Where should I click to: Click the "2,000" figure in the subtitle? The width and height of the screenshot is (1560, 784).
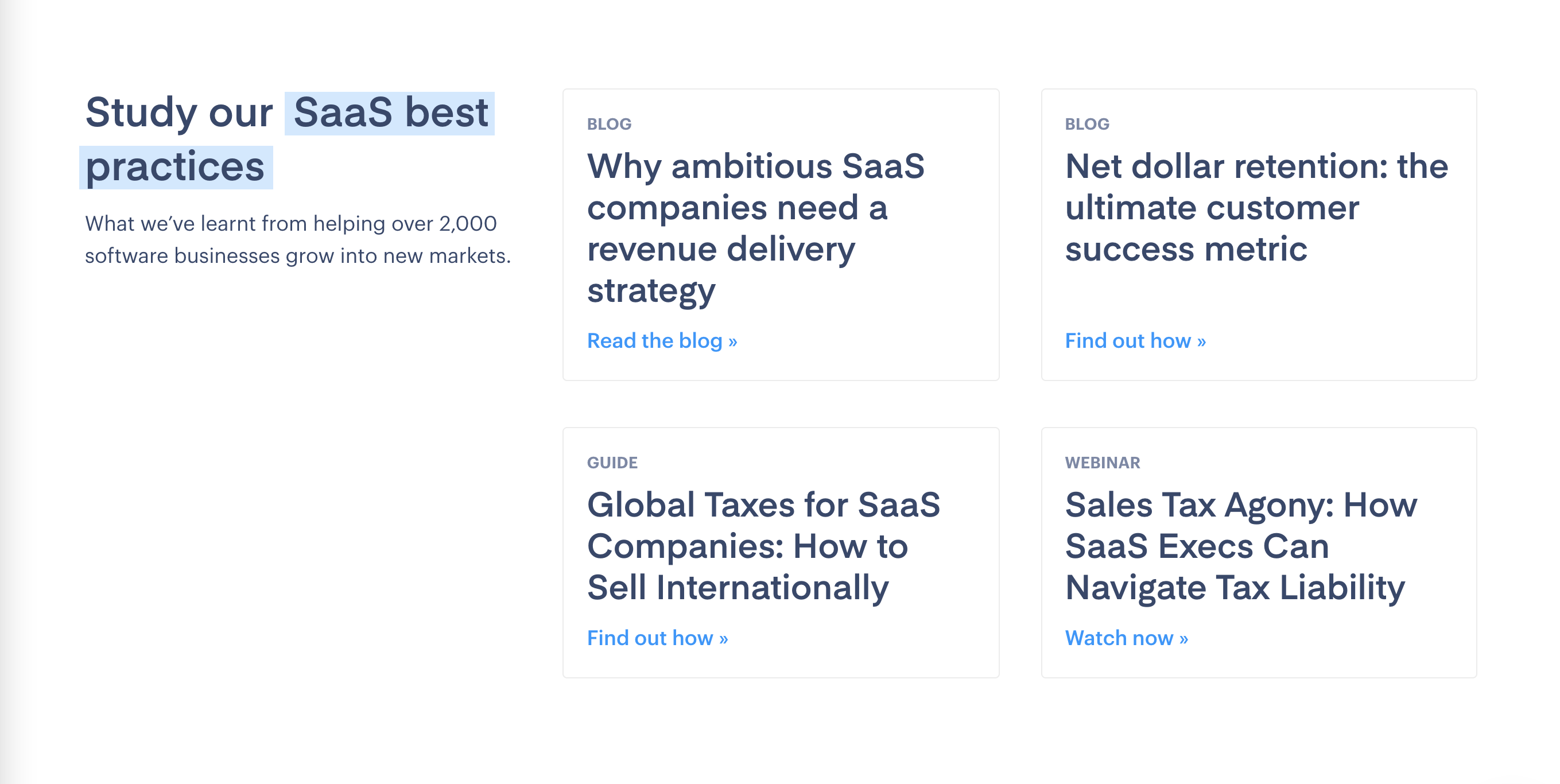point(468,224)
